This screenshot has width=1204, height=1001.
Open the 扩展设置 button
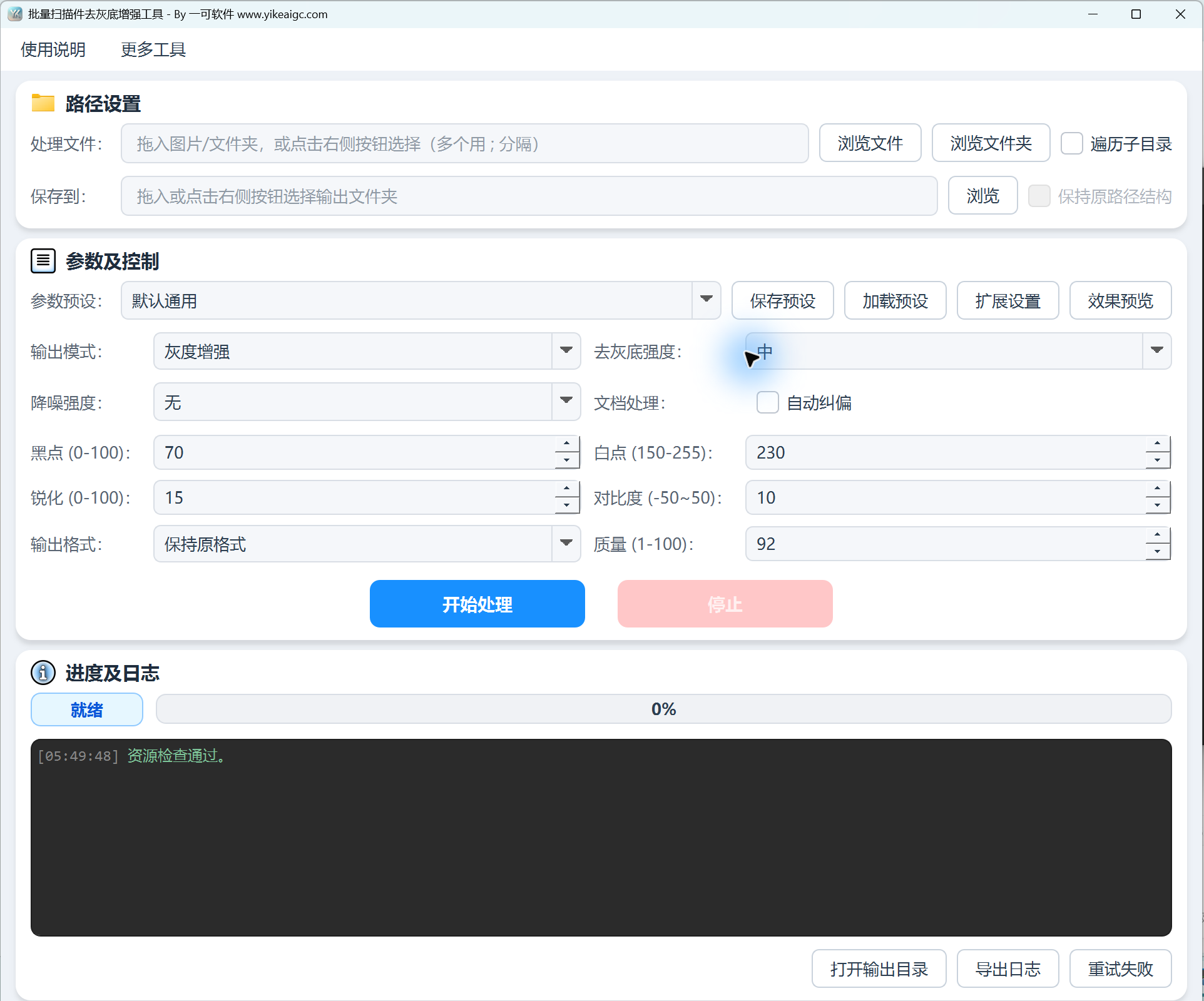1008,301
